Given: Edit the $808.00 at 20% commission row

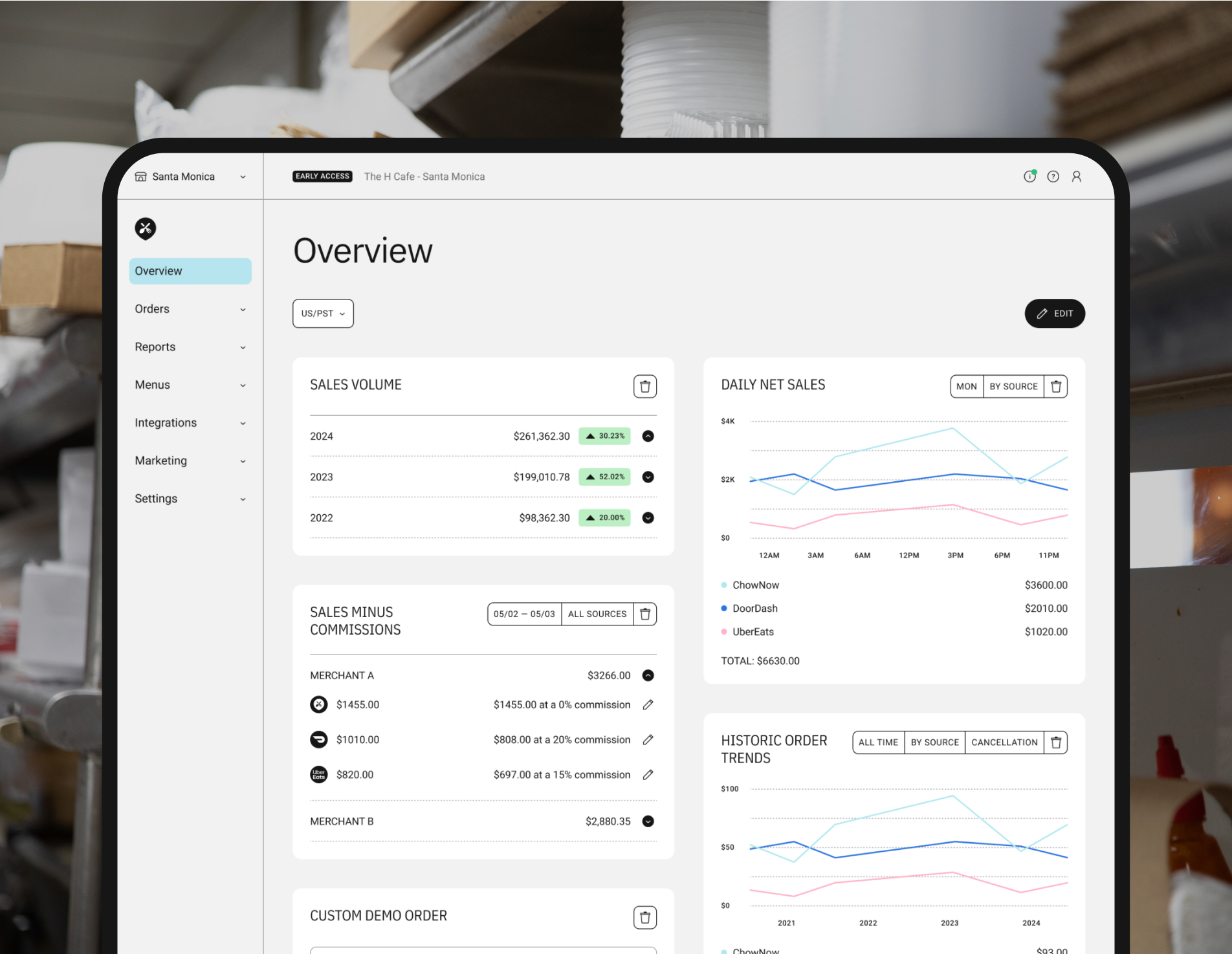Looking at the screenshot, I should coord(648,740).
